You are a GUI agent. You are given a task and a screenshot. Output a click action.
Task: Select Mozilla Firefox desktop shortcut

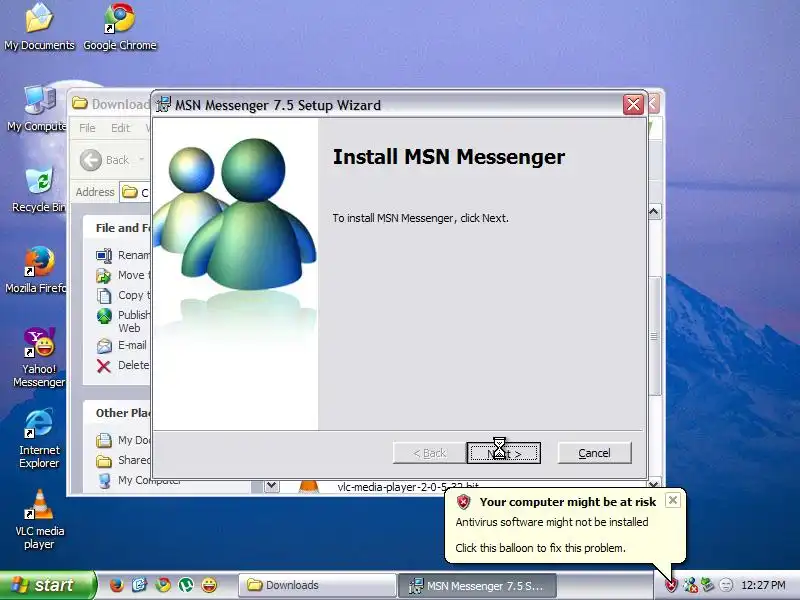click(36, 270)
